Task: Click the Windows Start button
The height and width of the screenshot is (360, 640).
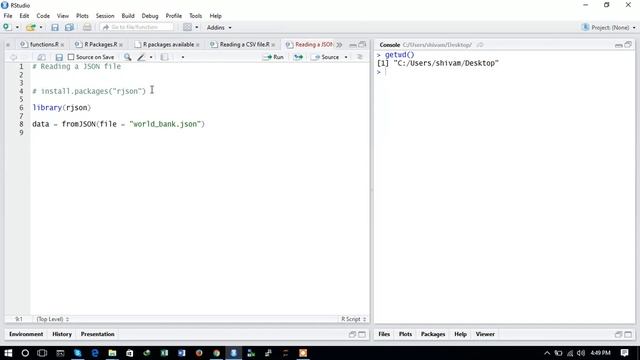Action: coord(8,353)
